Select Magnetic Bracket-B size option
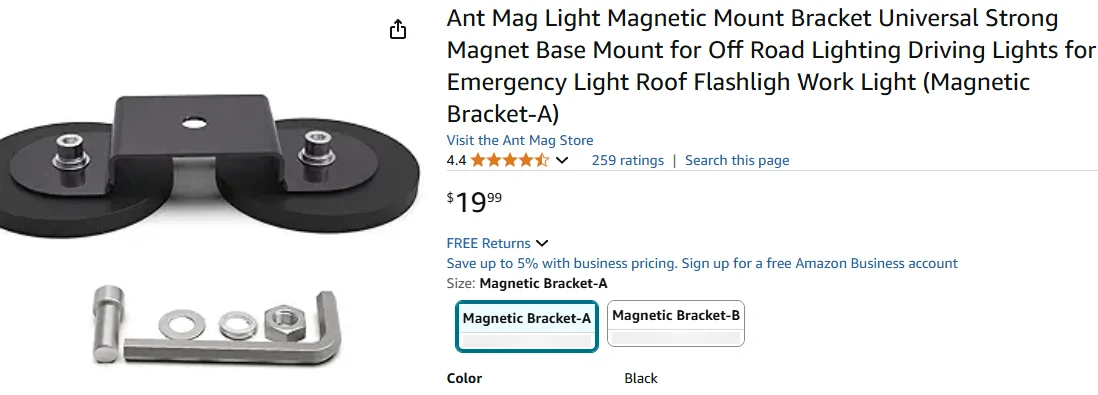Viewport: 1098px width, 395px height. pyautogui.click(x=676, y=324)
